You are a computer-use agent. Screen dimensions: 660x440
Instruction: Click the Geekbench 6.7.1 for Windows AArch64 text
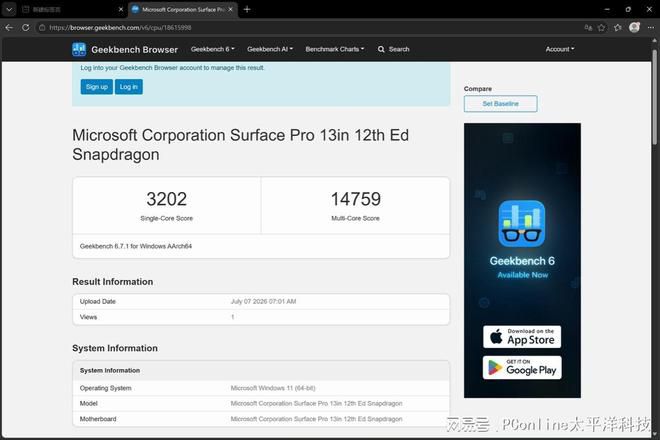[x=136, y=246]
